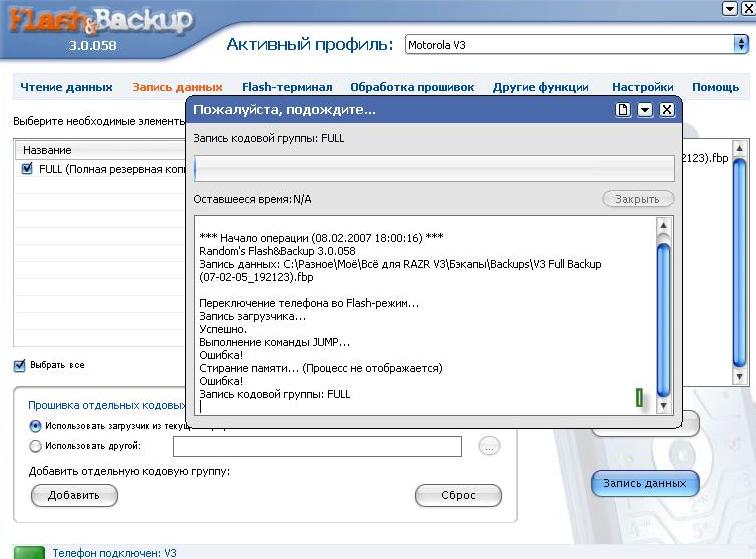Toggle the Выбрать все checkbox
The height and width of the screenshot is (559, 756).
[19, 366]
